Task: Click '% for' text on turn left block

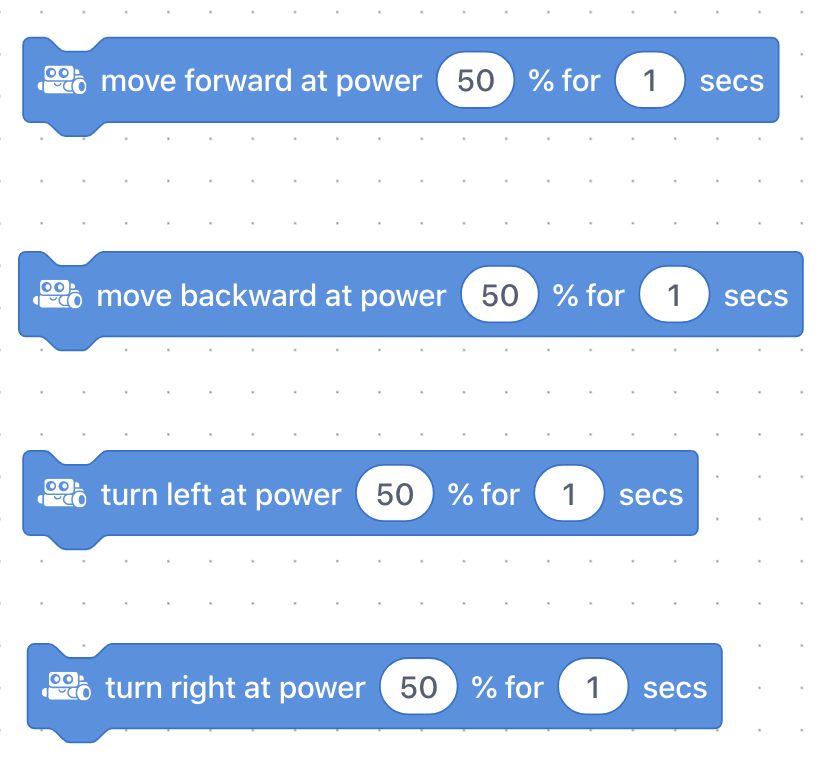Action: pyautogui.click(x=483, y=494)
